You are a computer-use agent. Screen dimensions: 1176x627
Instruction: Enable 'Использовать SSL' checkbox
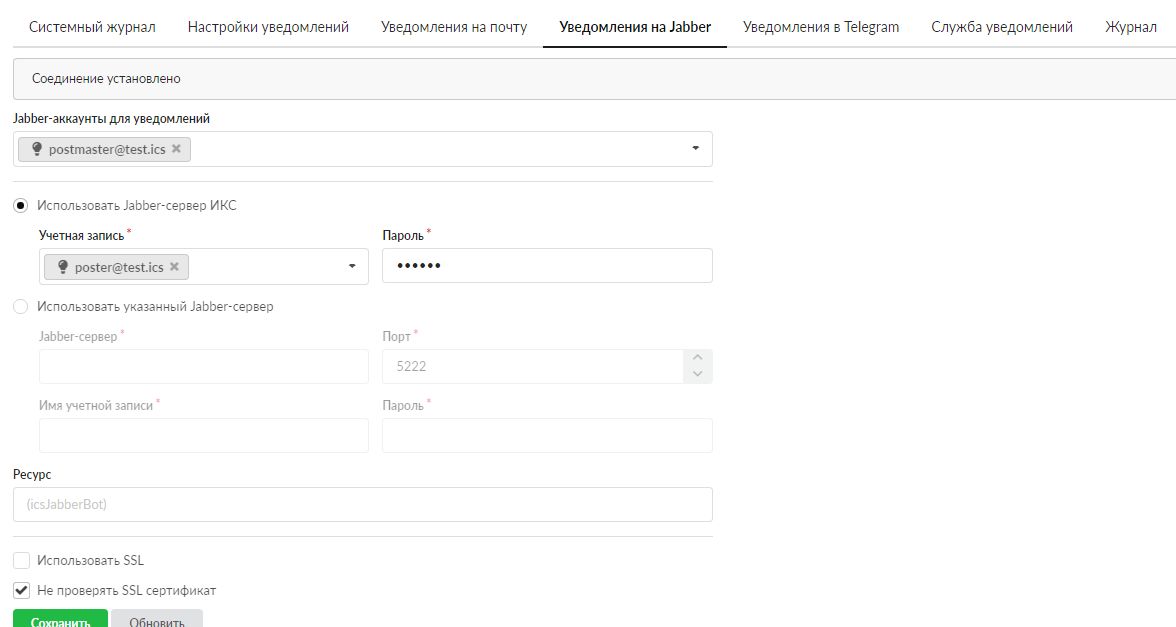(21, 560)
